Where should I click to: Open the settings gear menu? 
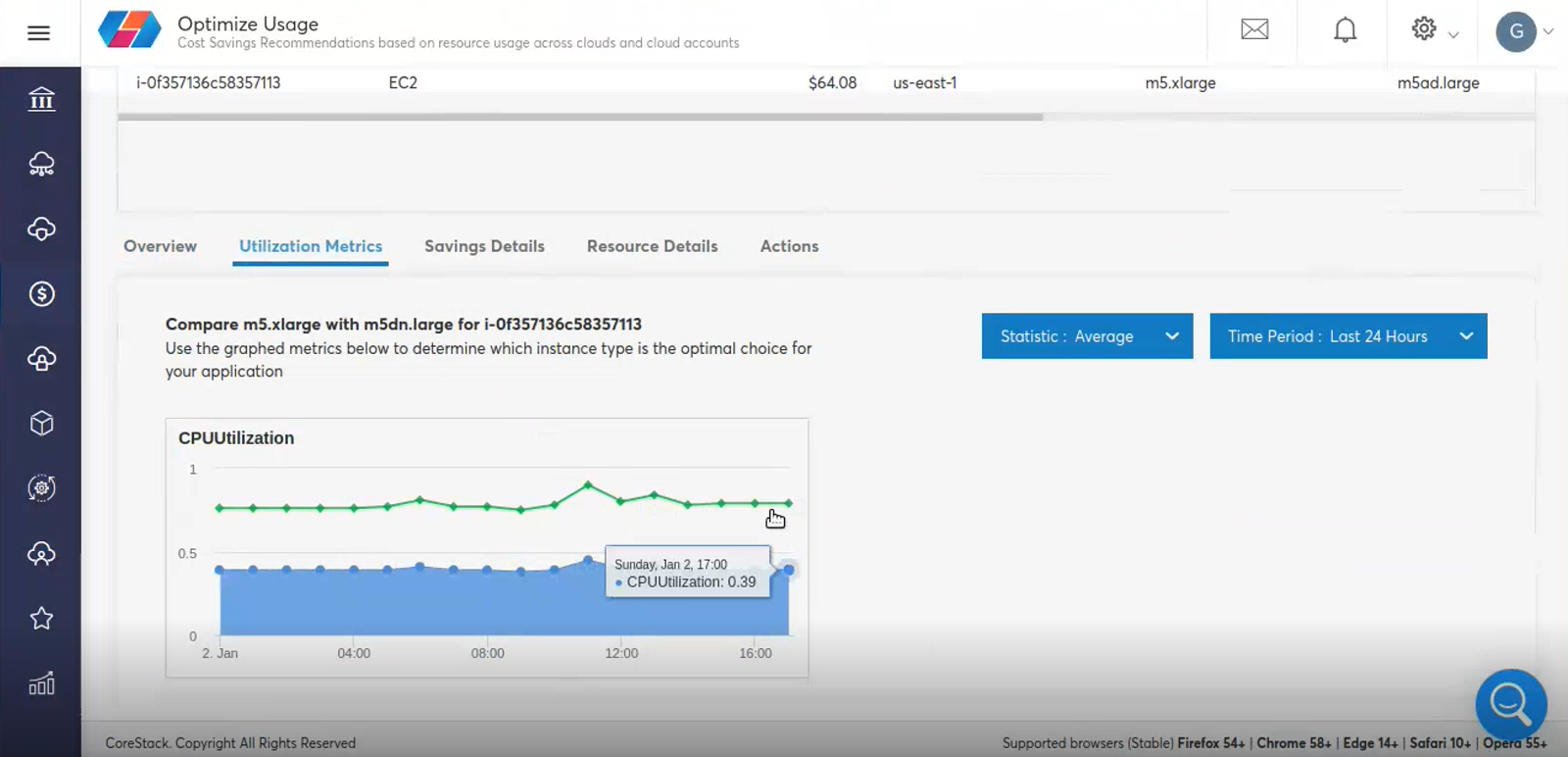click(x=1424, y=28)
